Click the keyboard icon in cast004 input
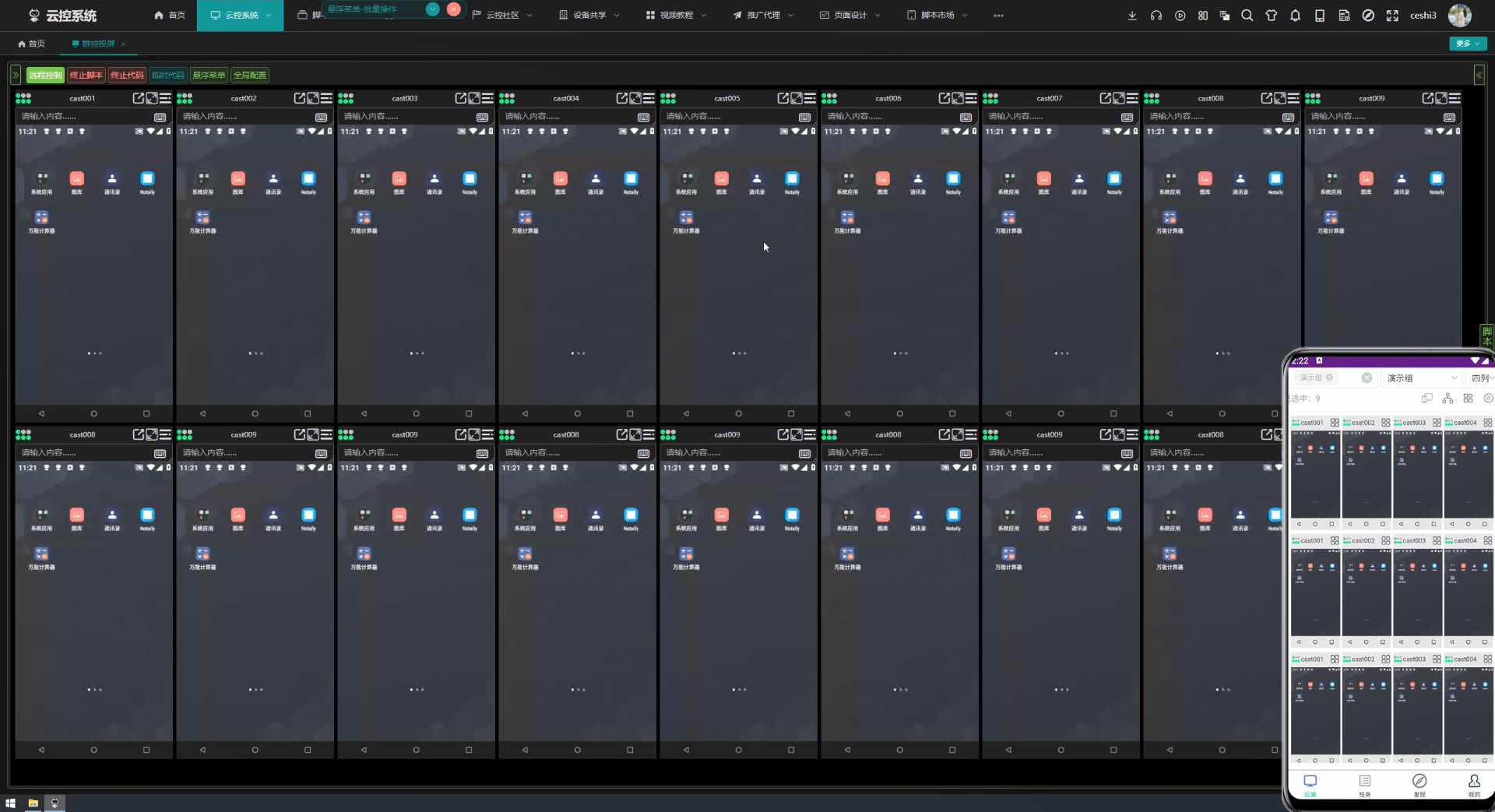The image size is (1495, 812). pos(643,117)
